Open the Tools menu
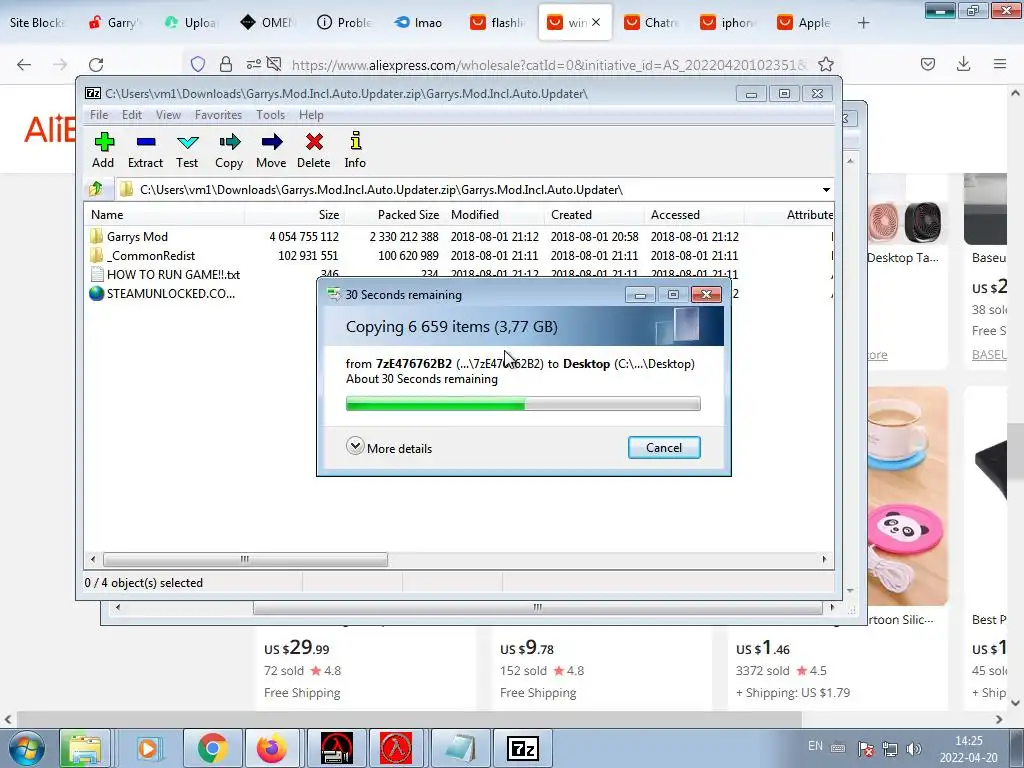This screenshot has width=1024, height=768. [x=270, y=115]
